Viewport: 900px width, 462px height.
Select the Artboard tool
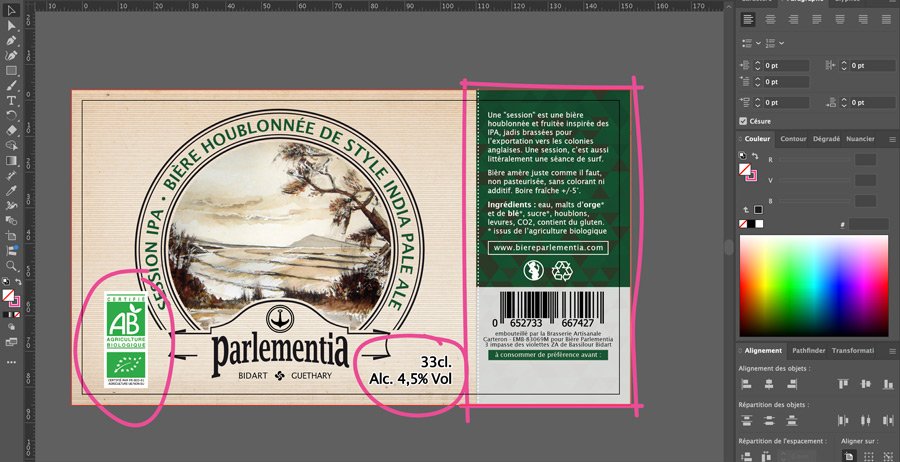(x=11, y=235)
